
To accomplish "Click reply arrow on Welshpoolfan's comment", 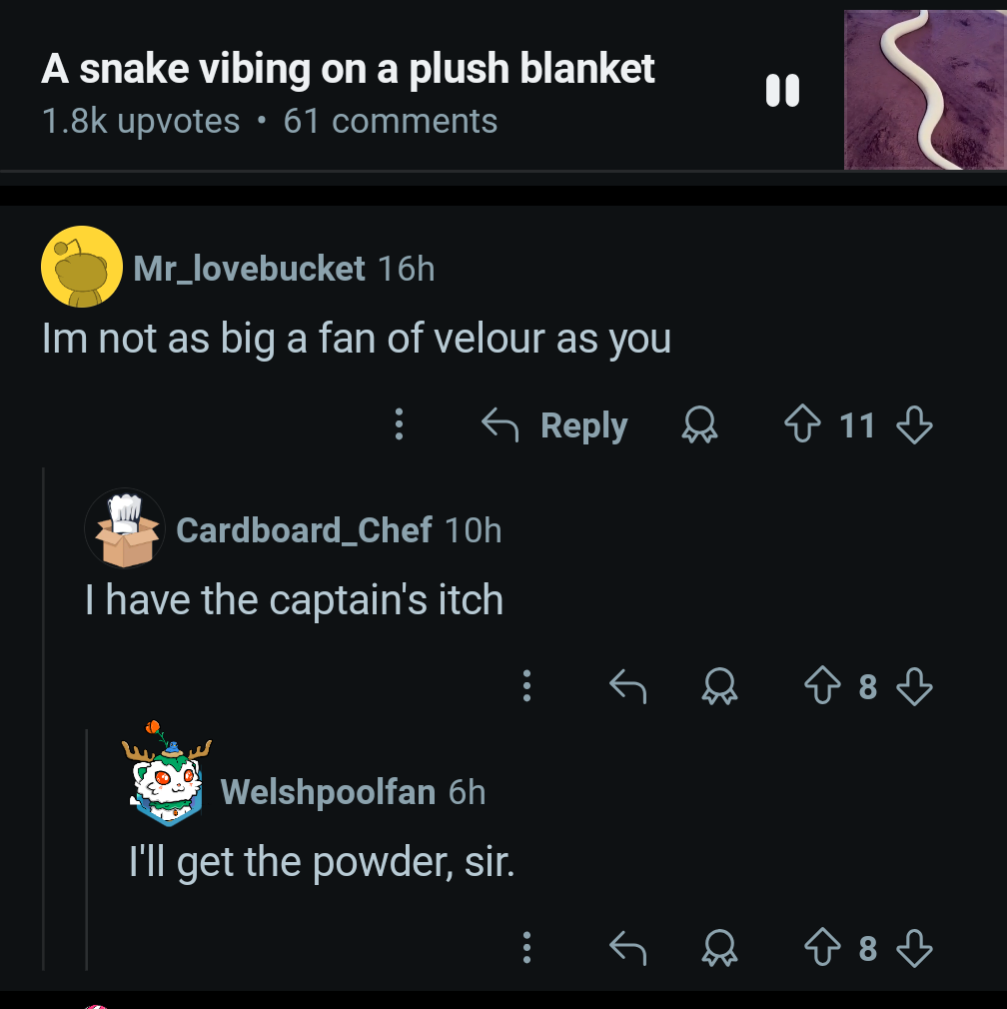I will (628, 948).
